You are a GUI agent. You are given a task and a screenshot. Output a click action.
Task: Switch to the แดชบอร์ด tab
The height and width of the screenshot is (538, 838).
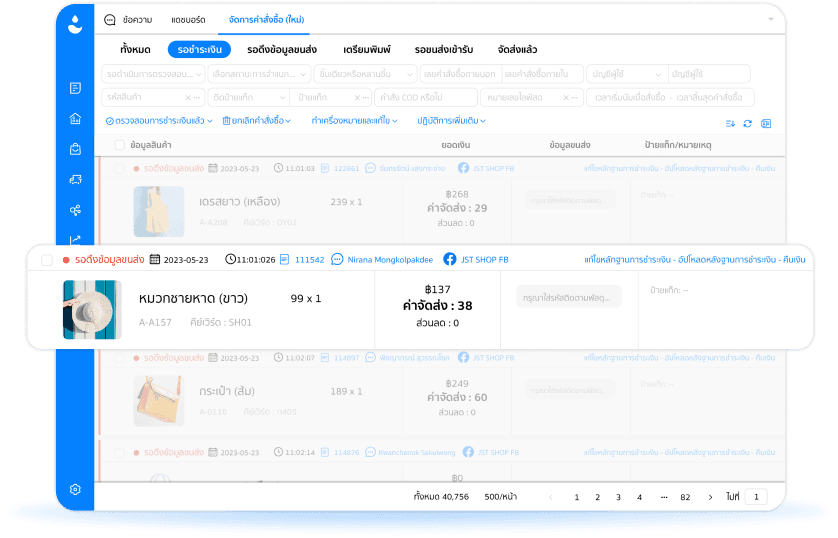(188, 20)
